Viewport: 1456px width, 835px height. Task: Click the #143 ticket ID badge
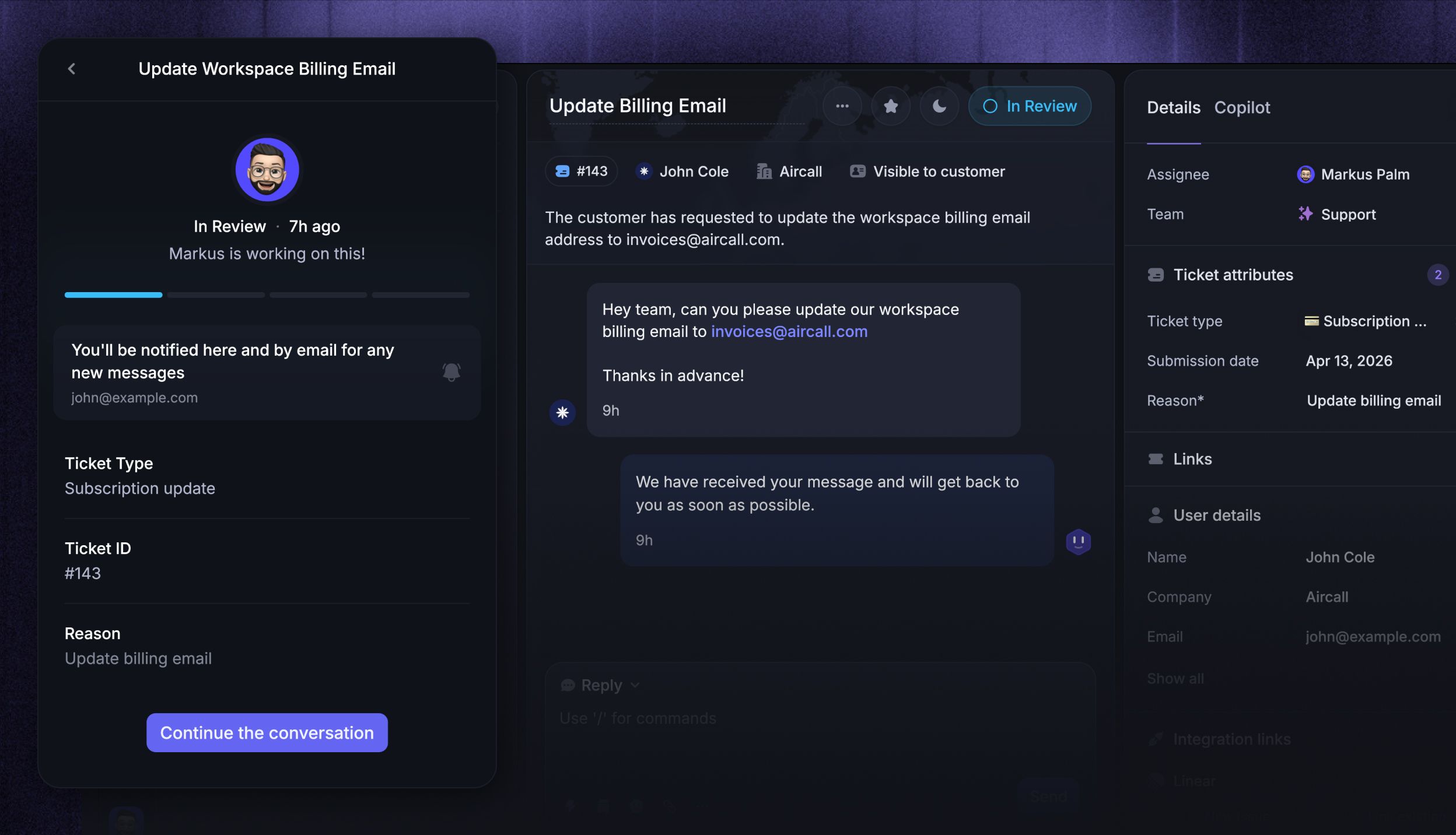tap(582, 171)
